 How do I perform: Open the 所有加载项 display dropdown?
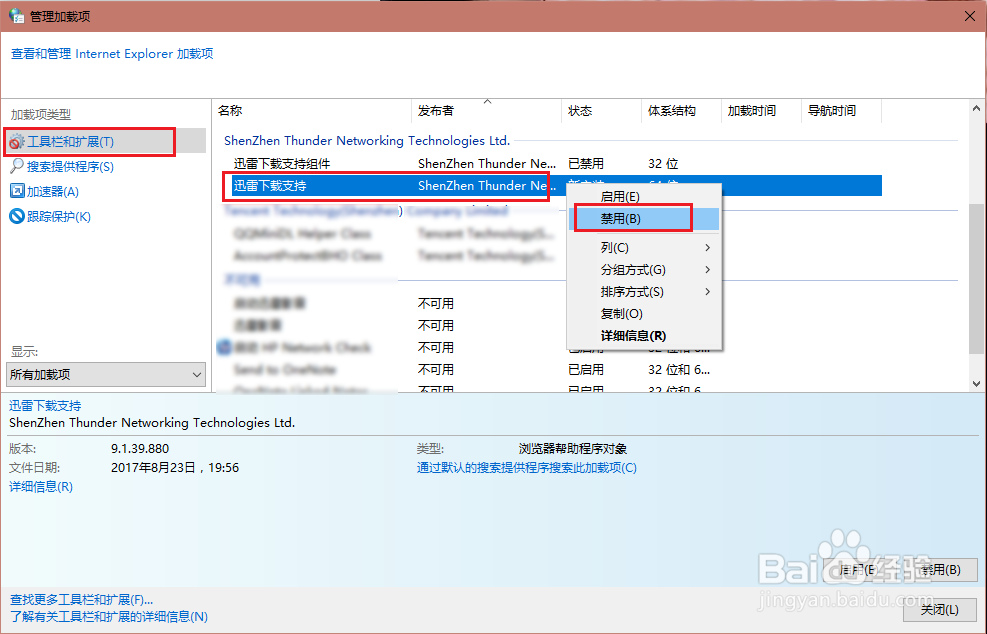106,375
